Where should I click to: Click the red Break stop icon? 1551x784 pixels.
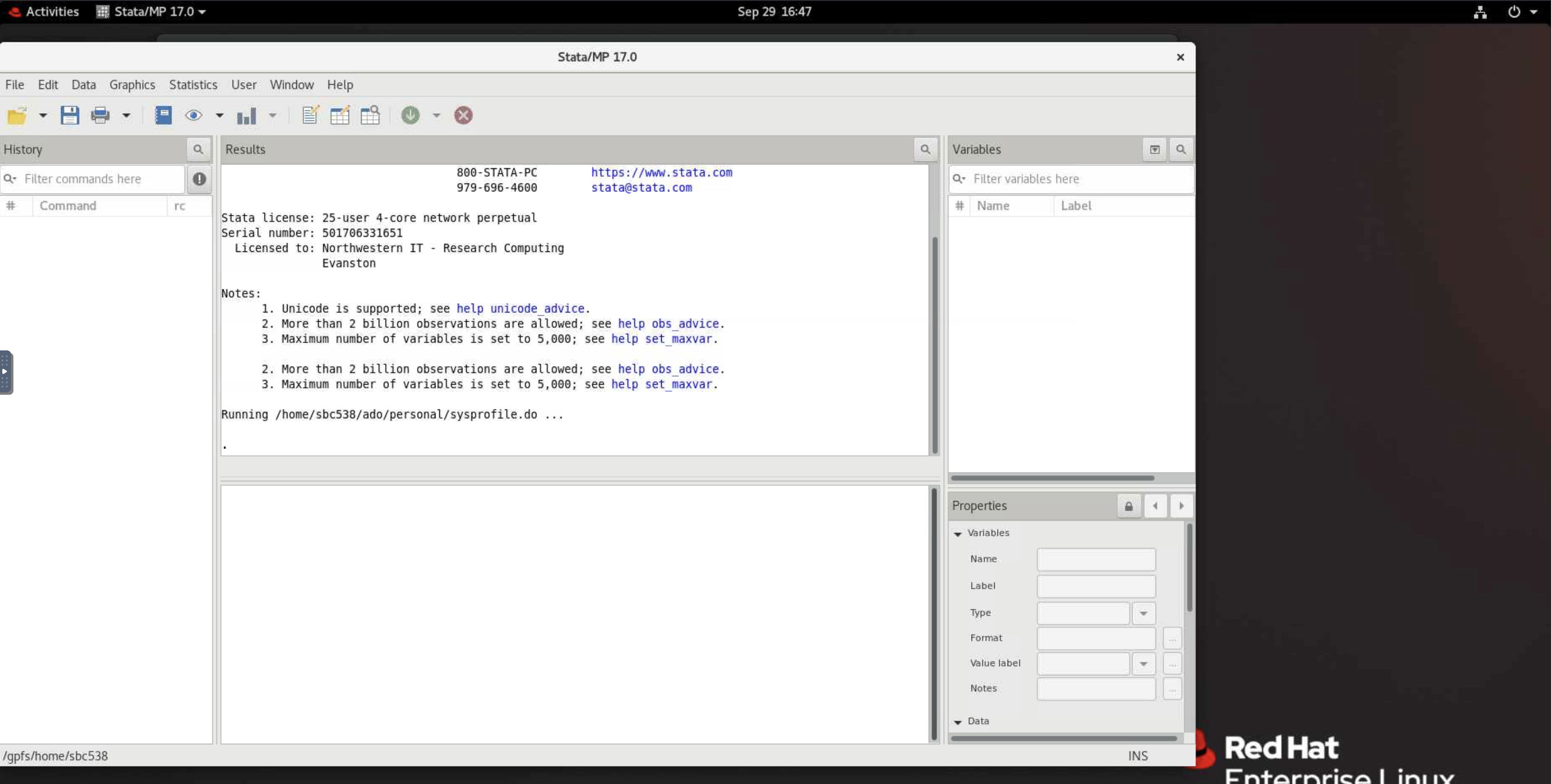click(463, 115)
